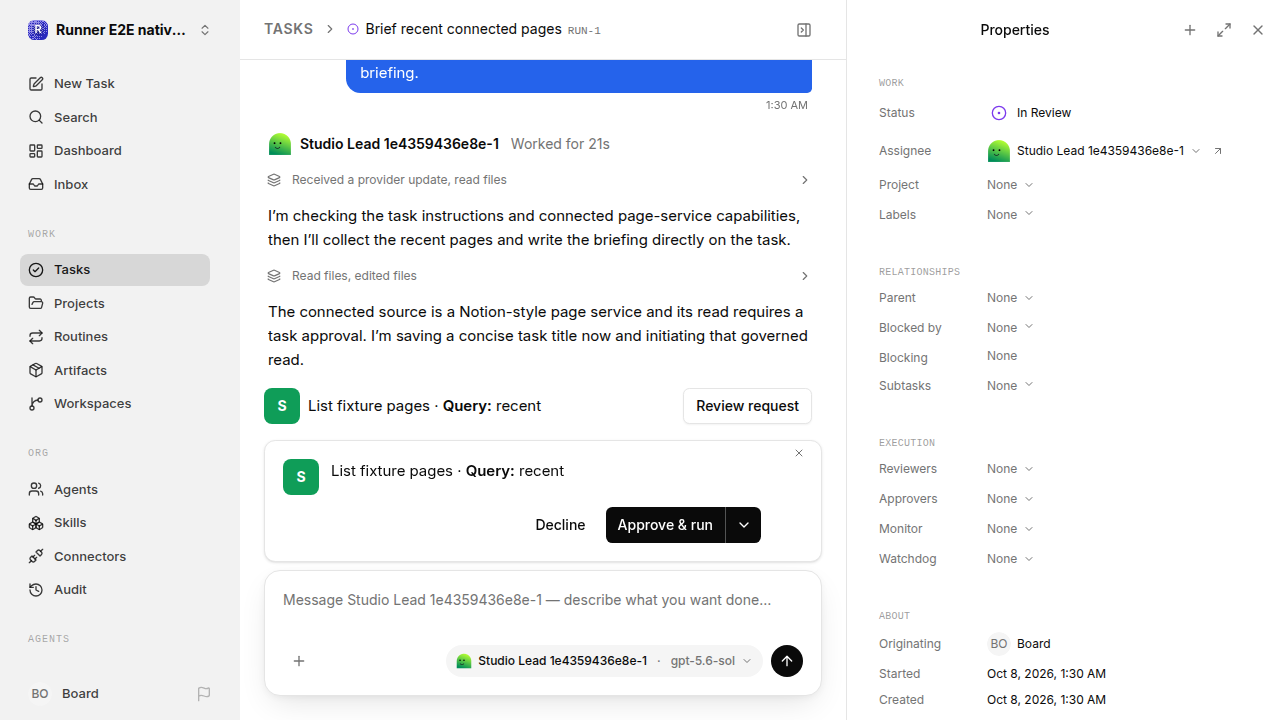Viewport: 1280px width, 720px height.
Task: Click the TASKS breadcrumb link
Action: 288,30
